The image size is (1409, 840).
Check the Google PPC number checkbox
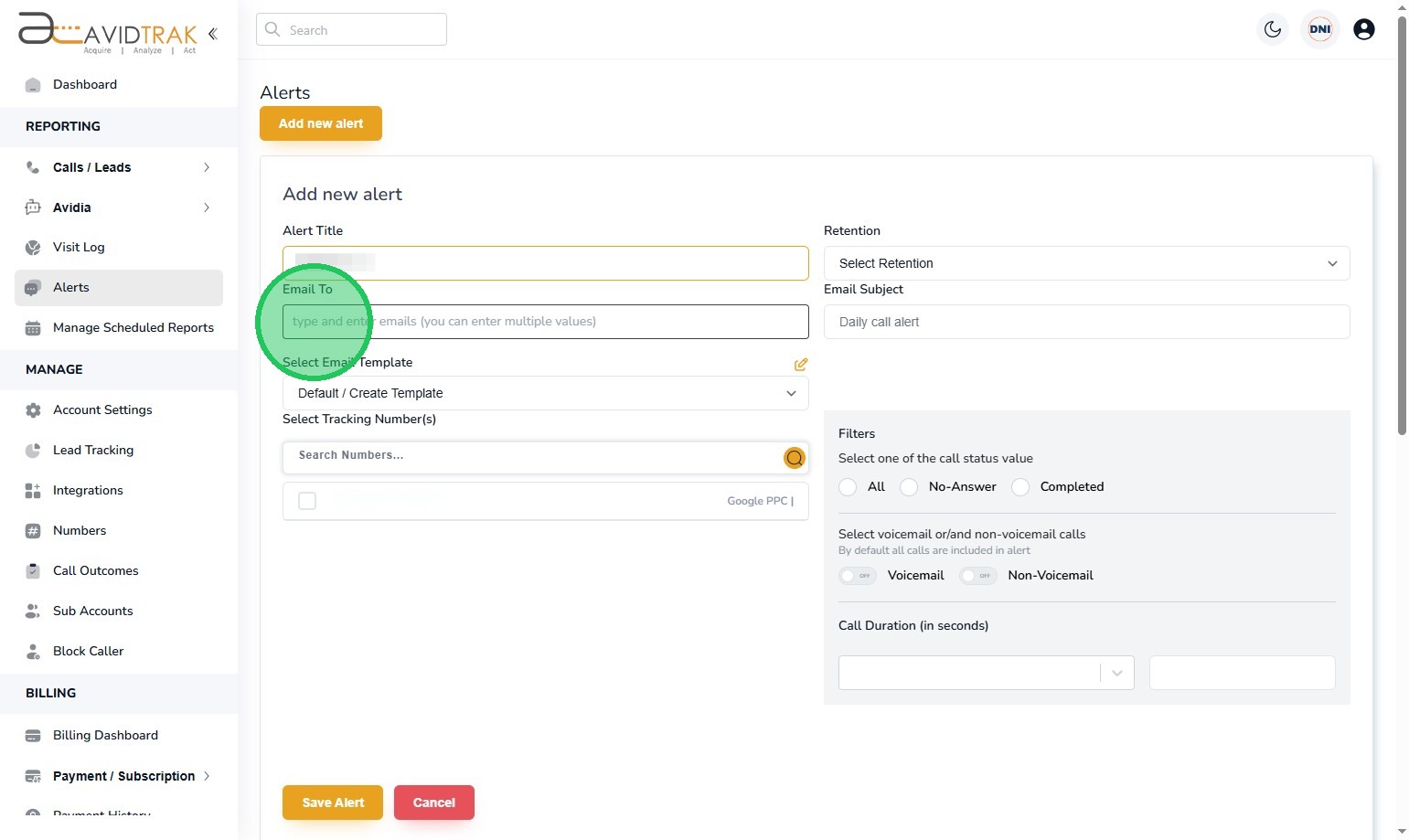pos(307,501)
